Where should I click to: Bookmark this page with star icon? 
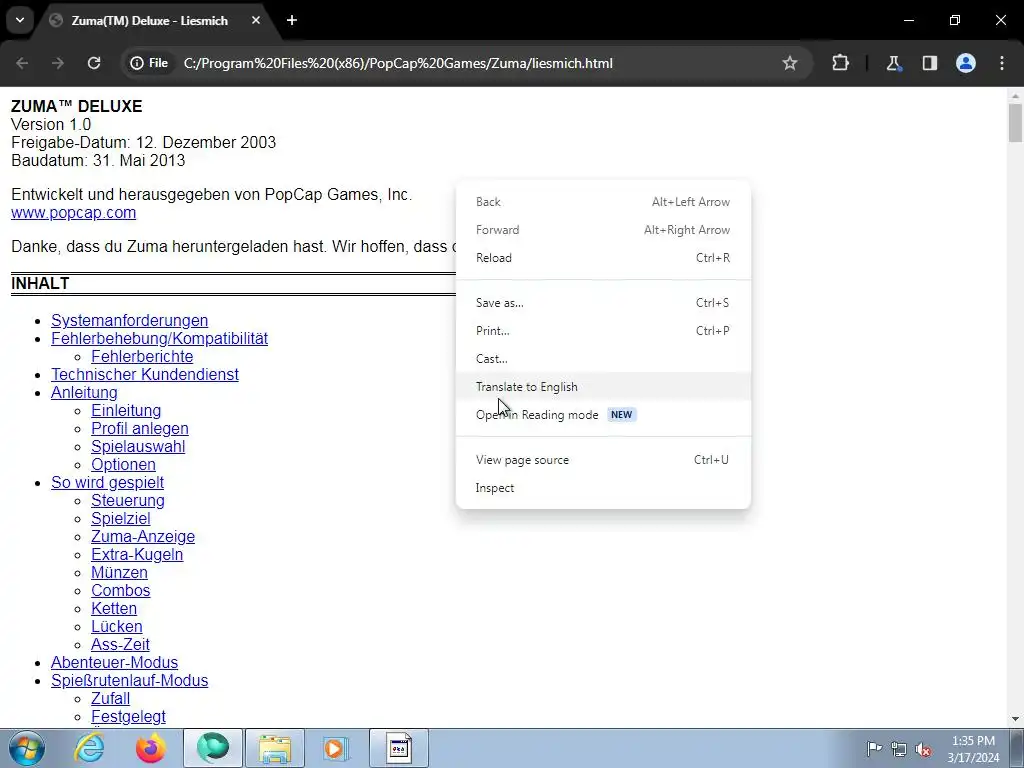[790, 63]
